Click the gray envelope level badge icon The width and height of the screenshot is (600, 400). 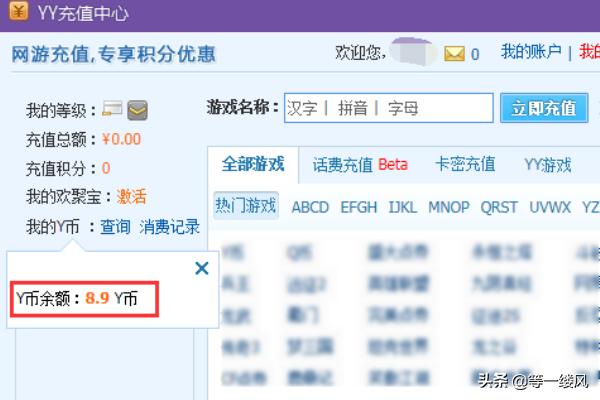point(137,110)
